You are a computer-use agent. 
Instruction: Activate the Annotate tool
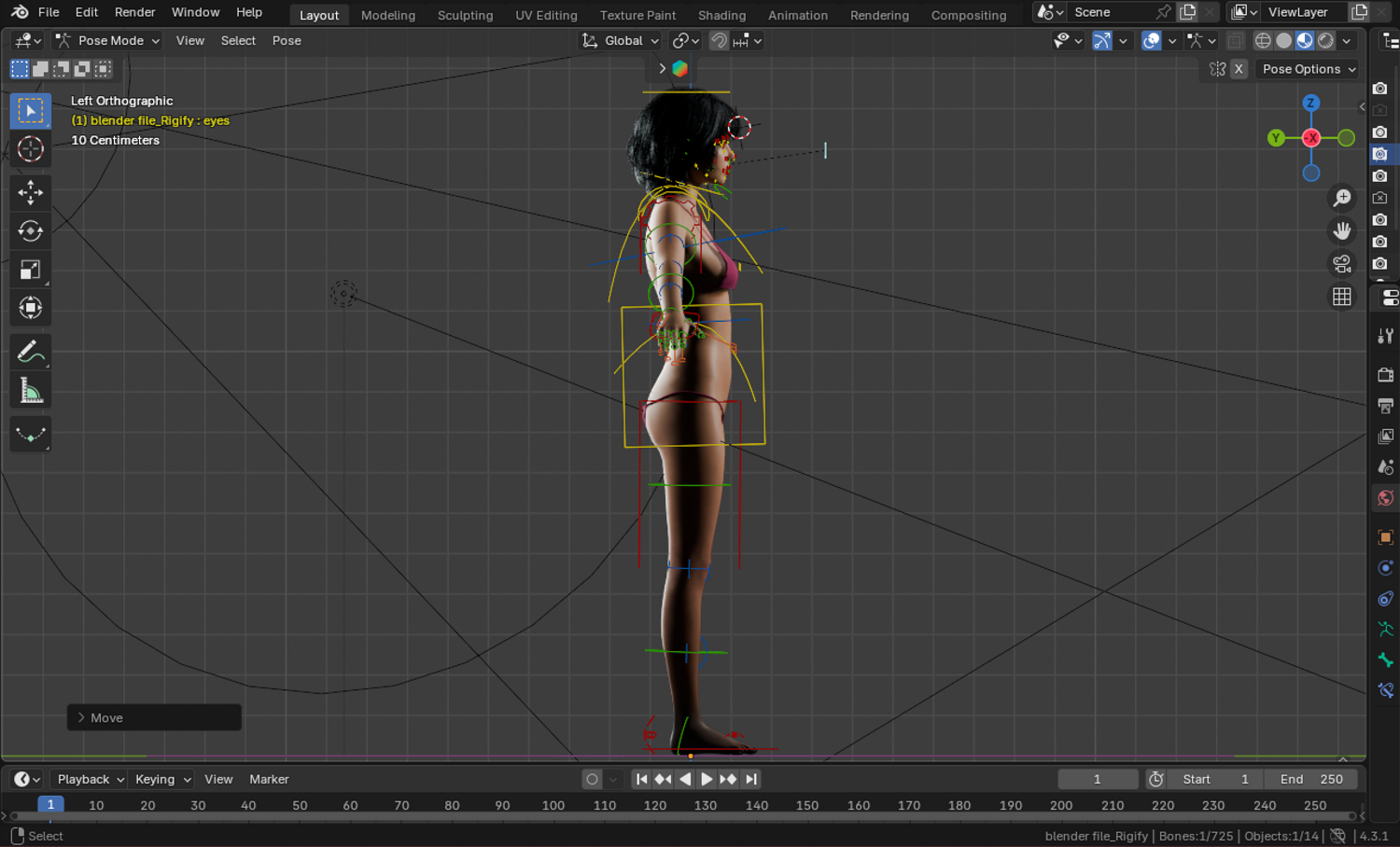click(30, 352)
